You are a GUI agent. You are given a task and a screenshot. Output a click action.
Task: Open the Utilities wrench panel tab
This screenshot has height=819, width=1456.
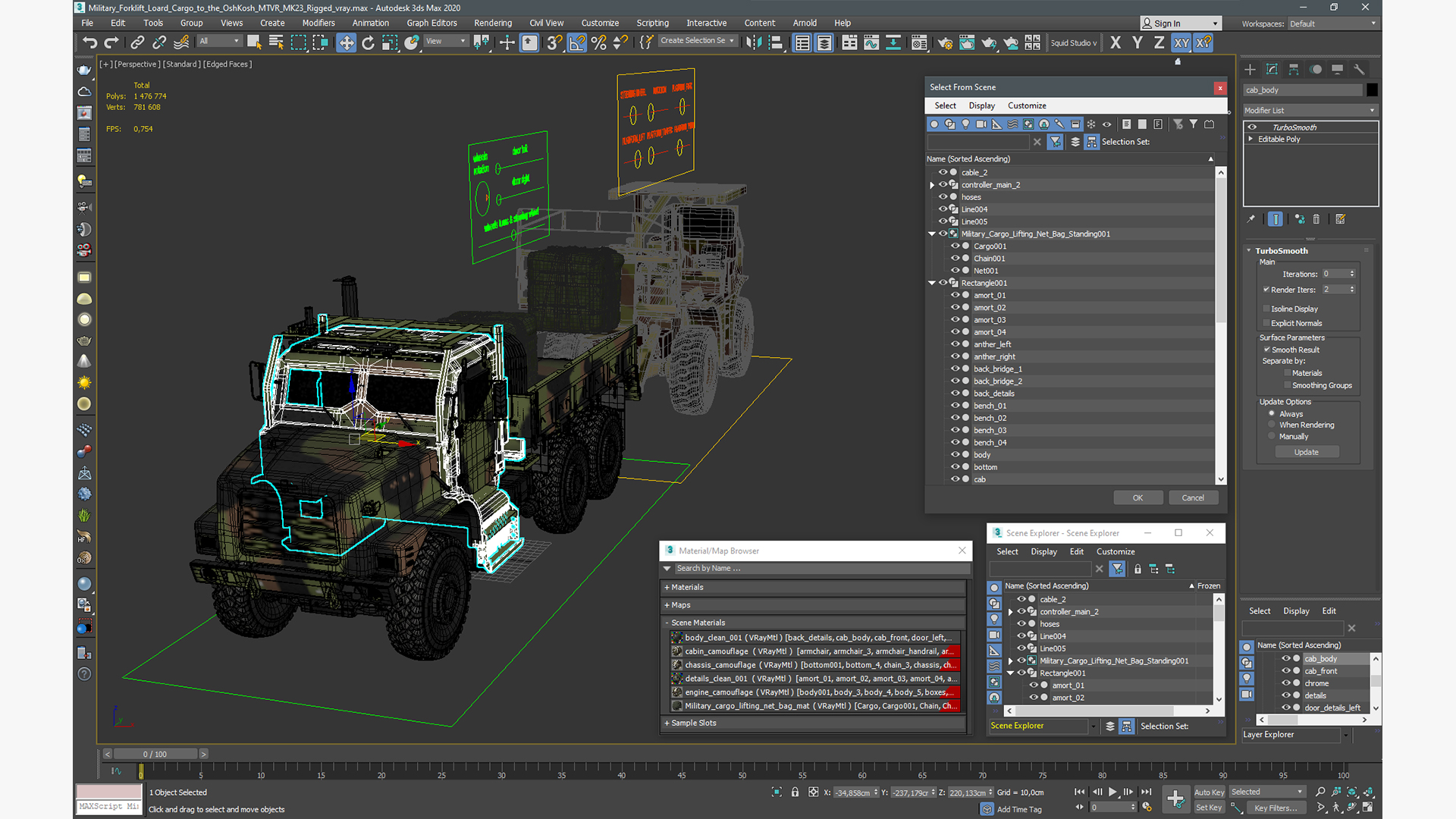pyautogui.click(x=1359, y=69)
